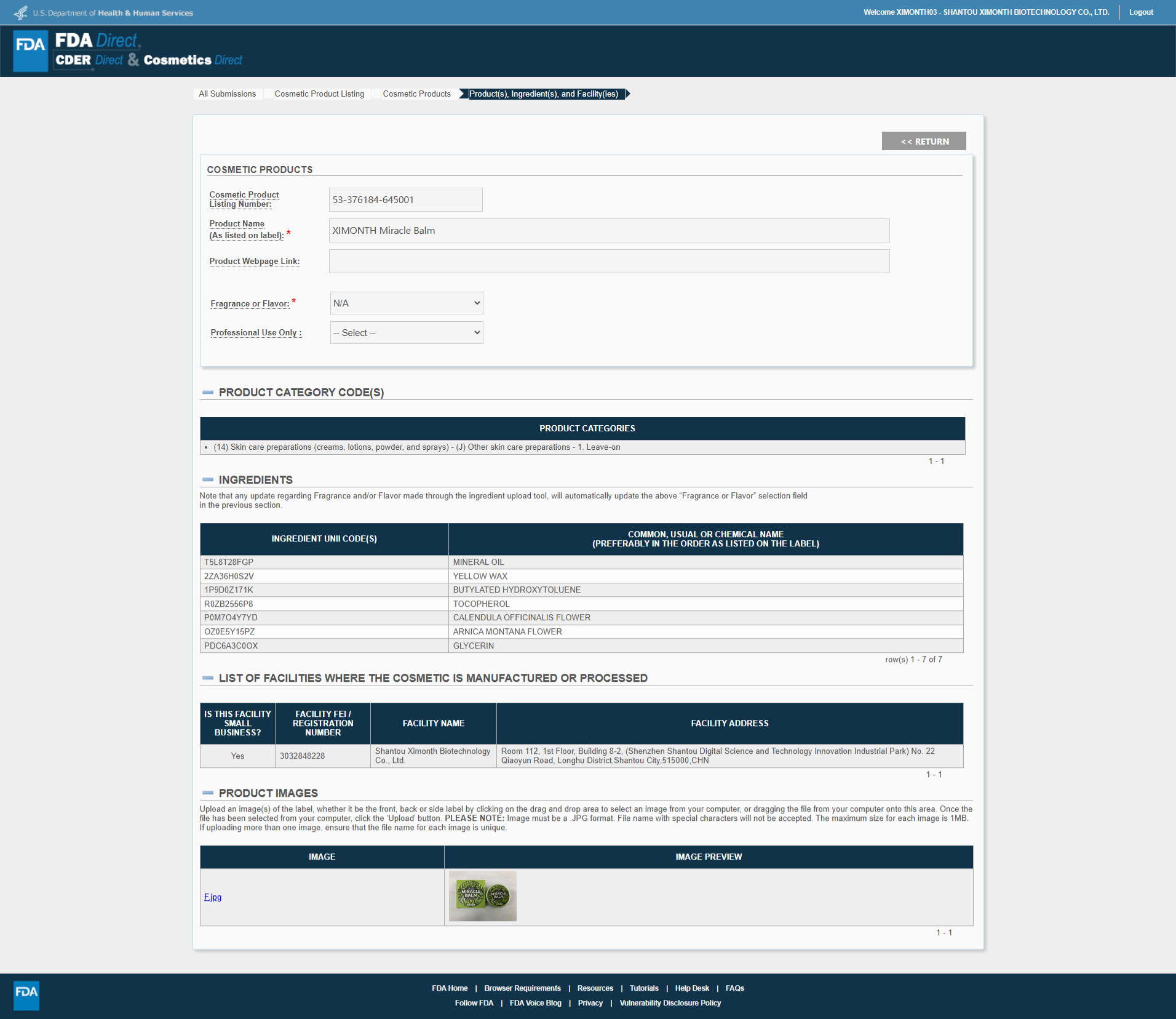Click the Cosmetic Product Listing Number label

click(244, 199)
